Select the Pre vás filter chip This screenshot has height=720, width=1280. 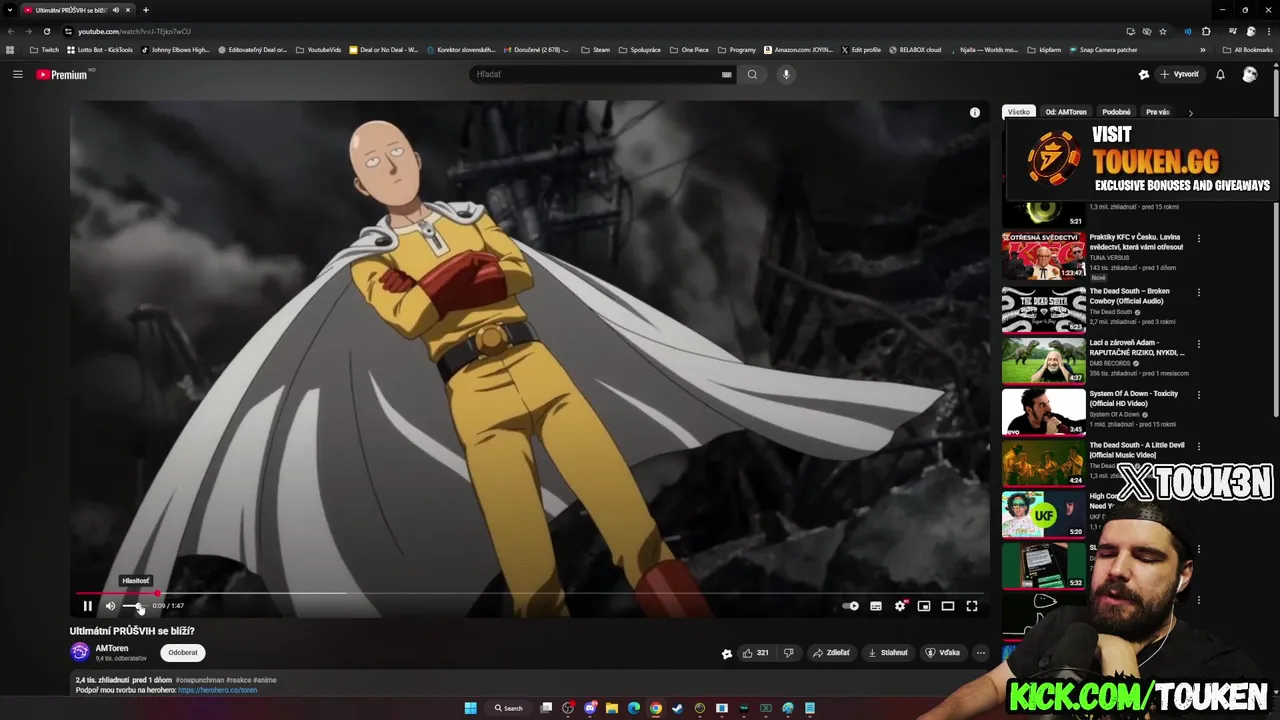click(x=1158, y=112)
